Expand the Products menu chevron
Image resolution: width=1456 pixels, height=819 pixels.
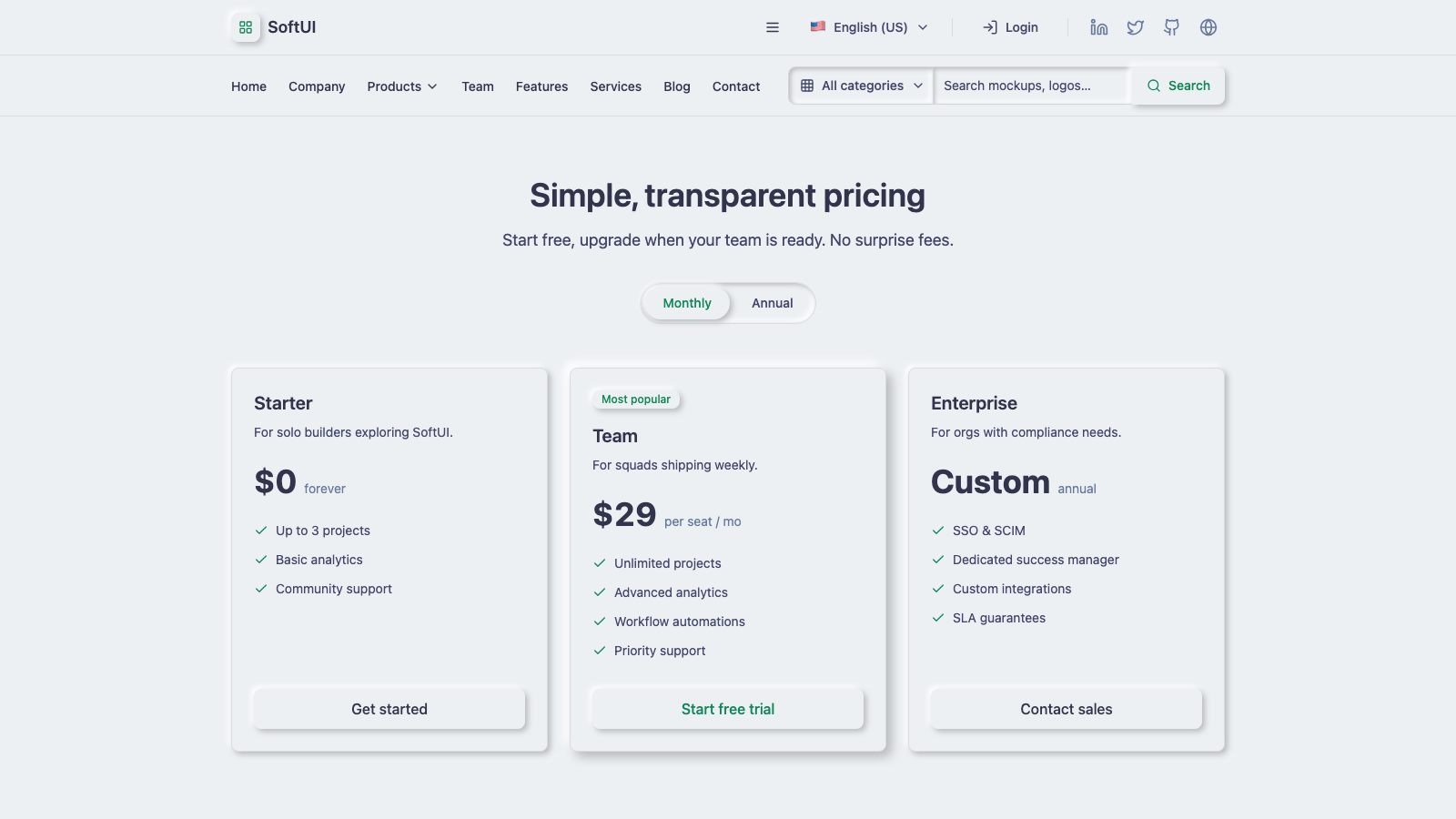pos(432,86)
